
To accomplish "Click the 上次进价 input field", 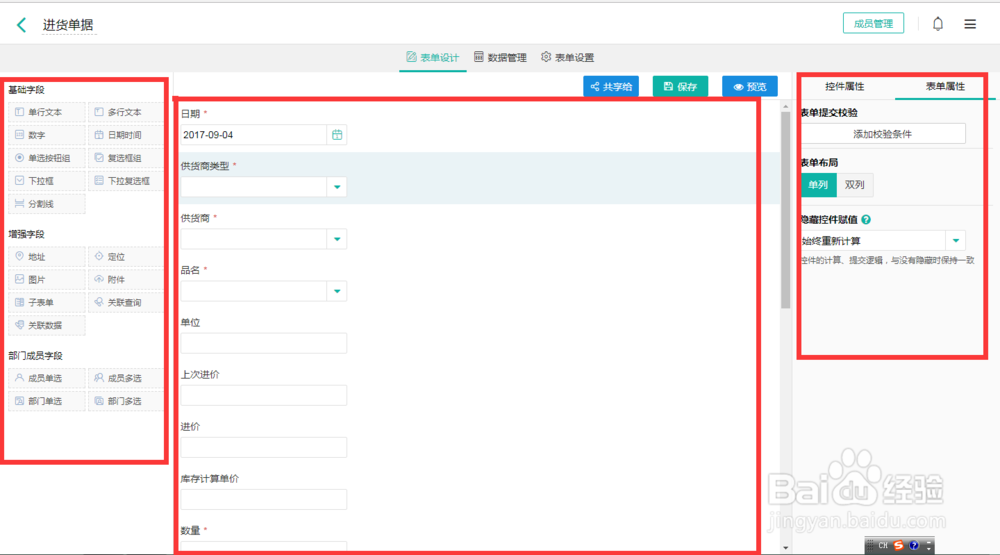I will click(x=263, y=396).
